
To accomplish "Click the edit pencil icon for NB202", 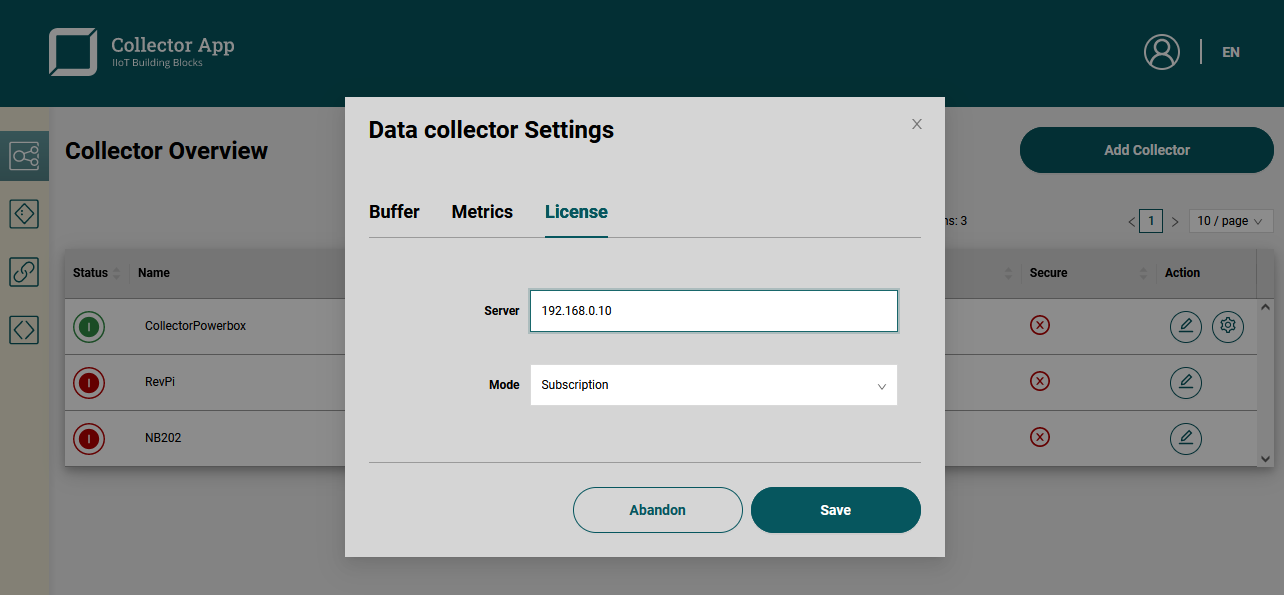I will click(1186, 438).
